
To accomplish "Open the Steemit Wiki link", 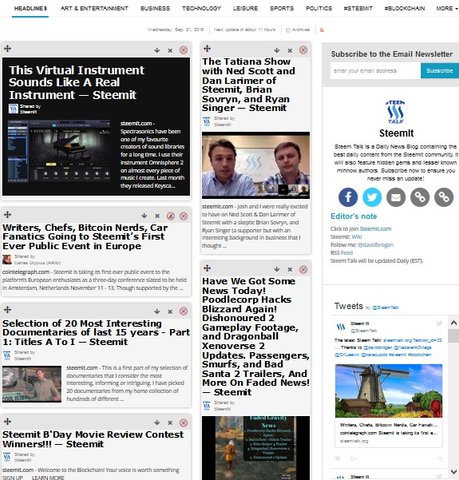I will tap(356, 237).
